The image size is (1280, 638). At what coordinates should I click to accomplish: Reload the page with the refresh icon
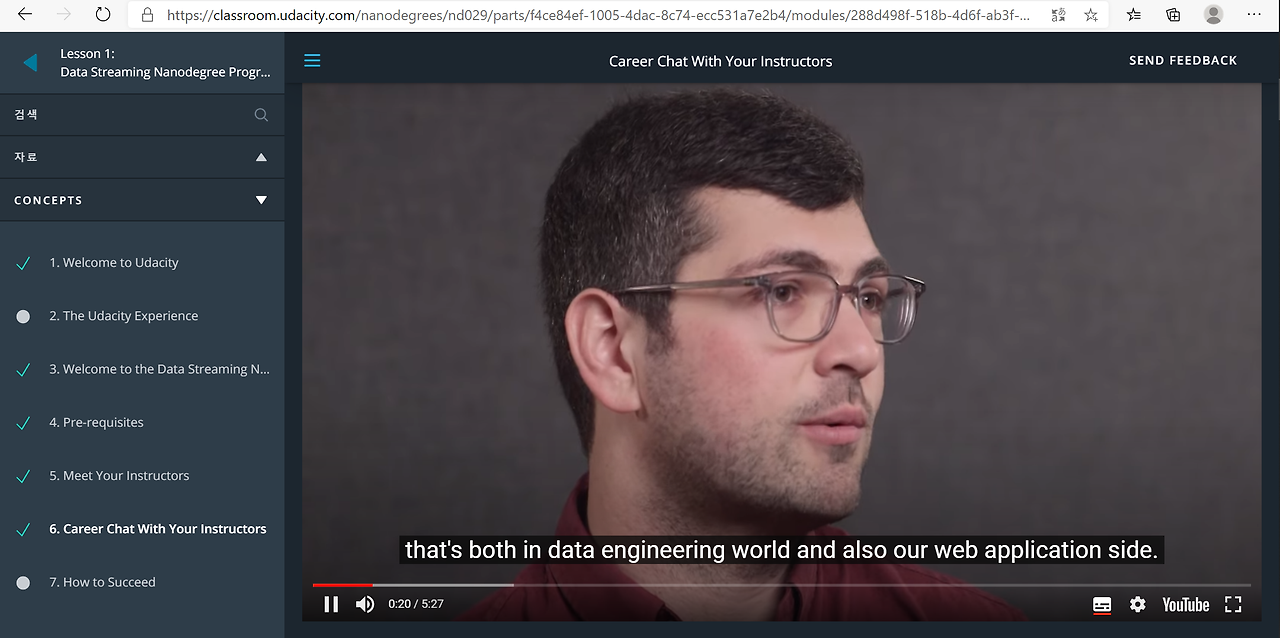[103, 15]
